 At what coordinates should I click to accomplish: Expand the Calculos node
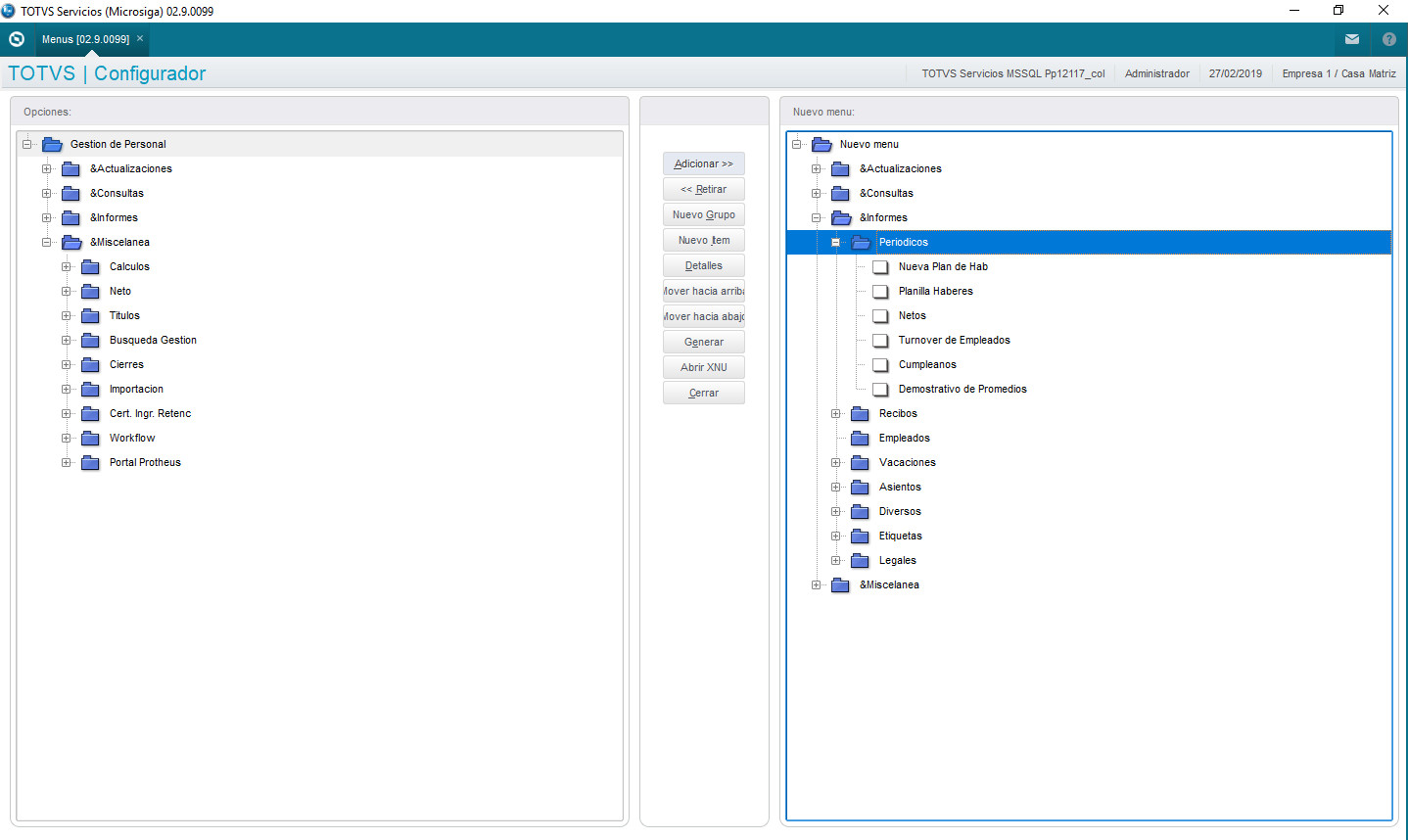[x=66, y=266]
